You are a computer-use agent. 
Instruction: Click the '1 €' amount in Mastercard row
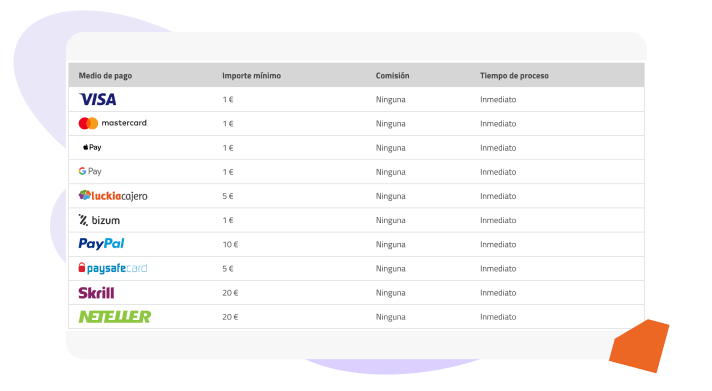point(228,124)
